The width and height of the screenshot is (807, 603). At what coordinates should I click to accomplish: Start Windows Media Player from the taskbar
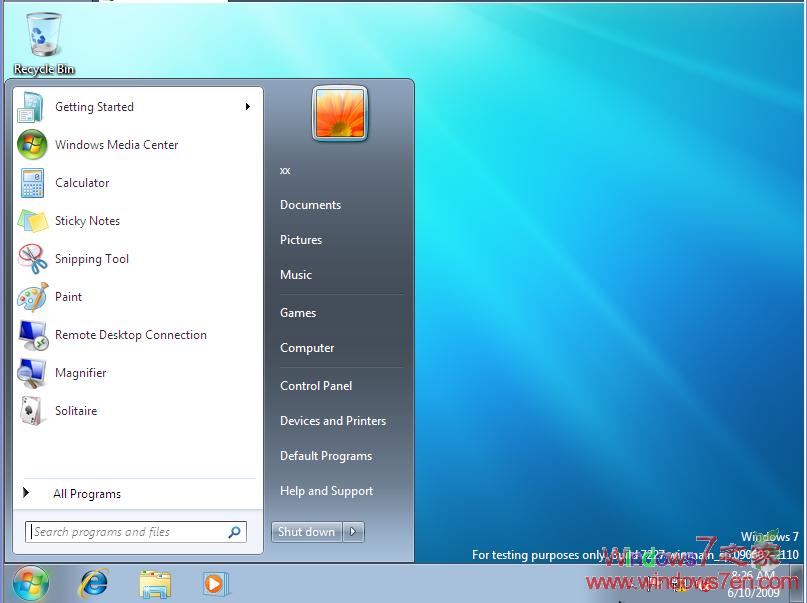pos(216,582)
